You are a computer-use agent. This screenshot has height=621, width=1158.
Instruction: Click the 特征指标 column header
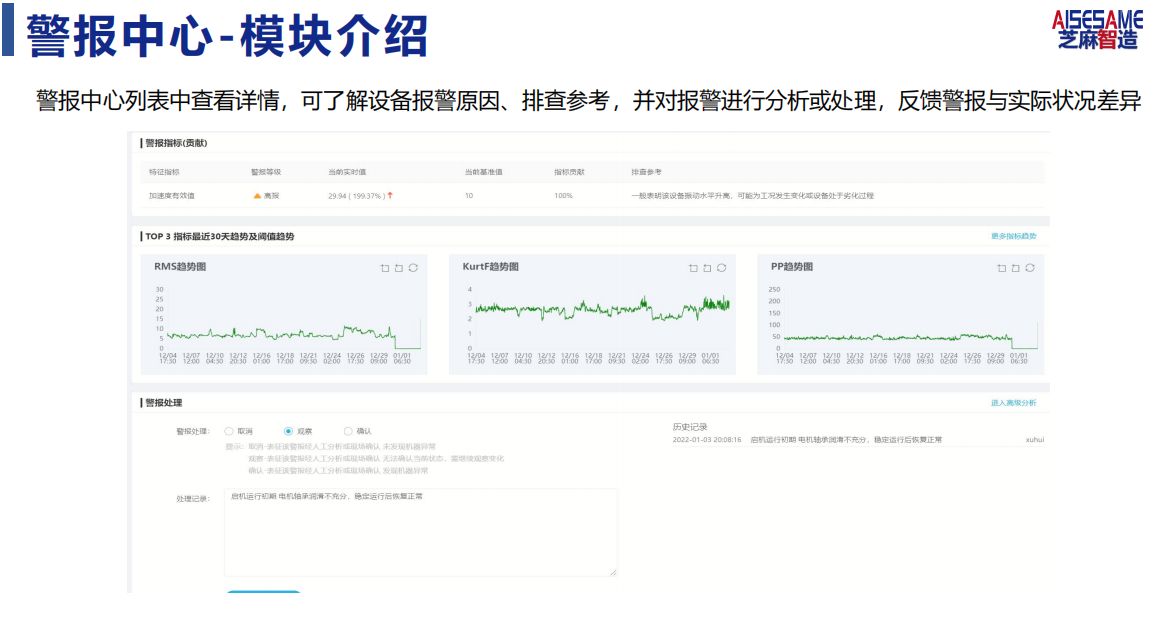click(164, 172)
